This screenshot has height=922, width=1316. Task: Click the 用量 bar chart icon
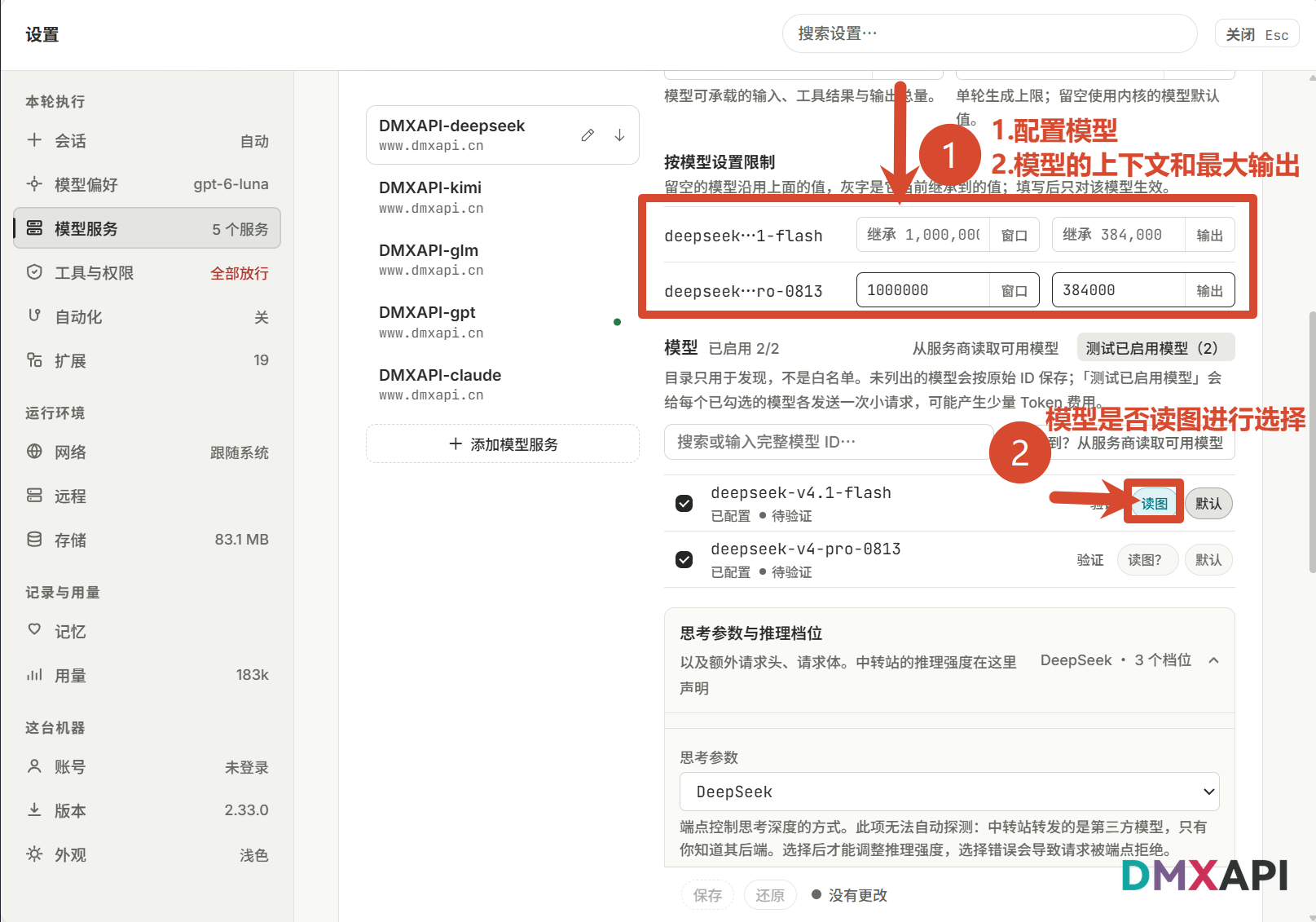[x=34, y=675]
